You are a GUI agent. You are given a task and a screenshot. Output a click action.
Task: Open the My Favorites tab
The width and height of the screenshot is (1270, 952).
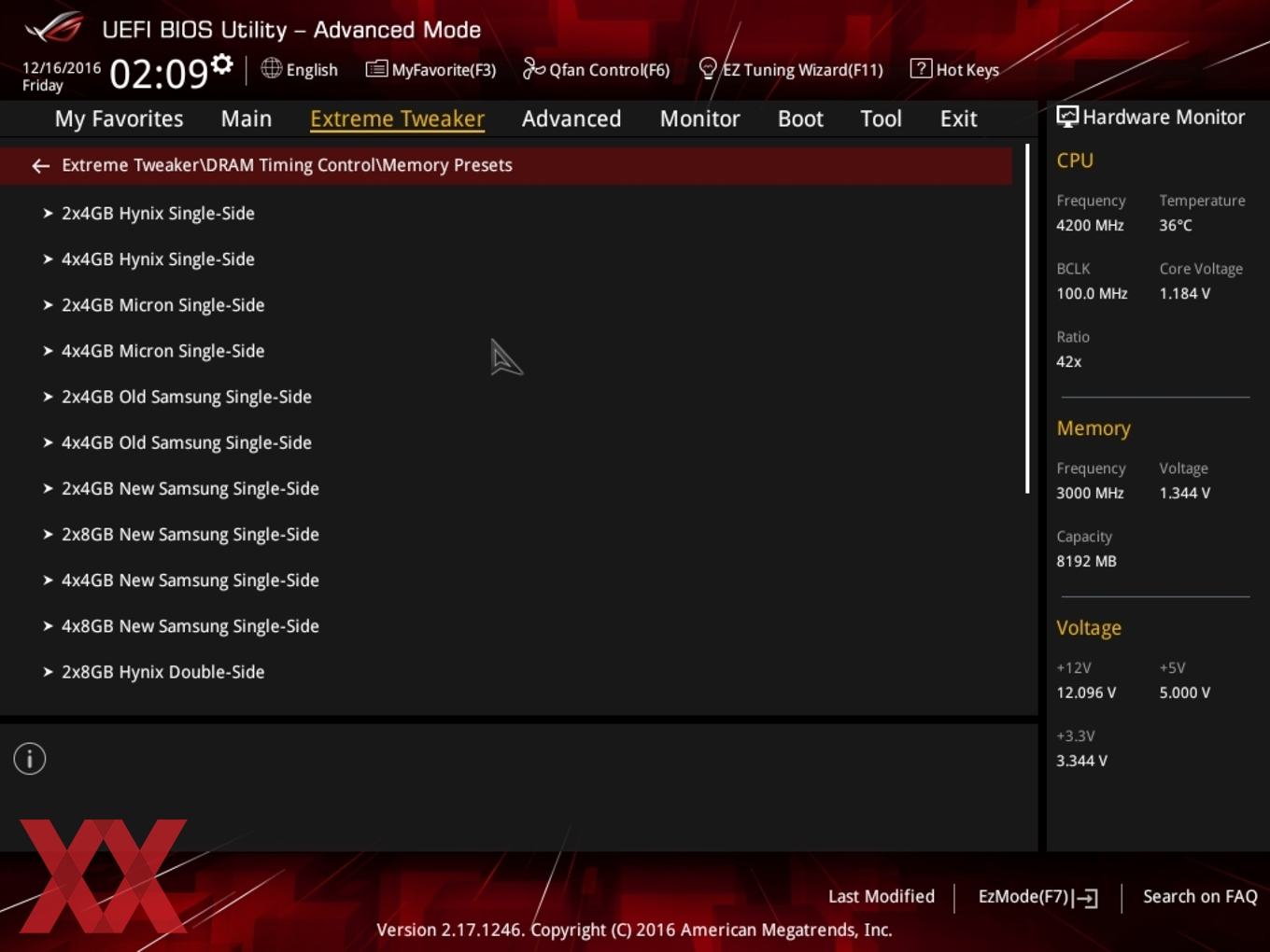coord(119,119)
